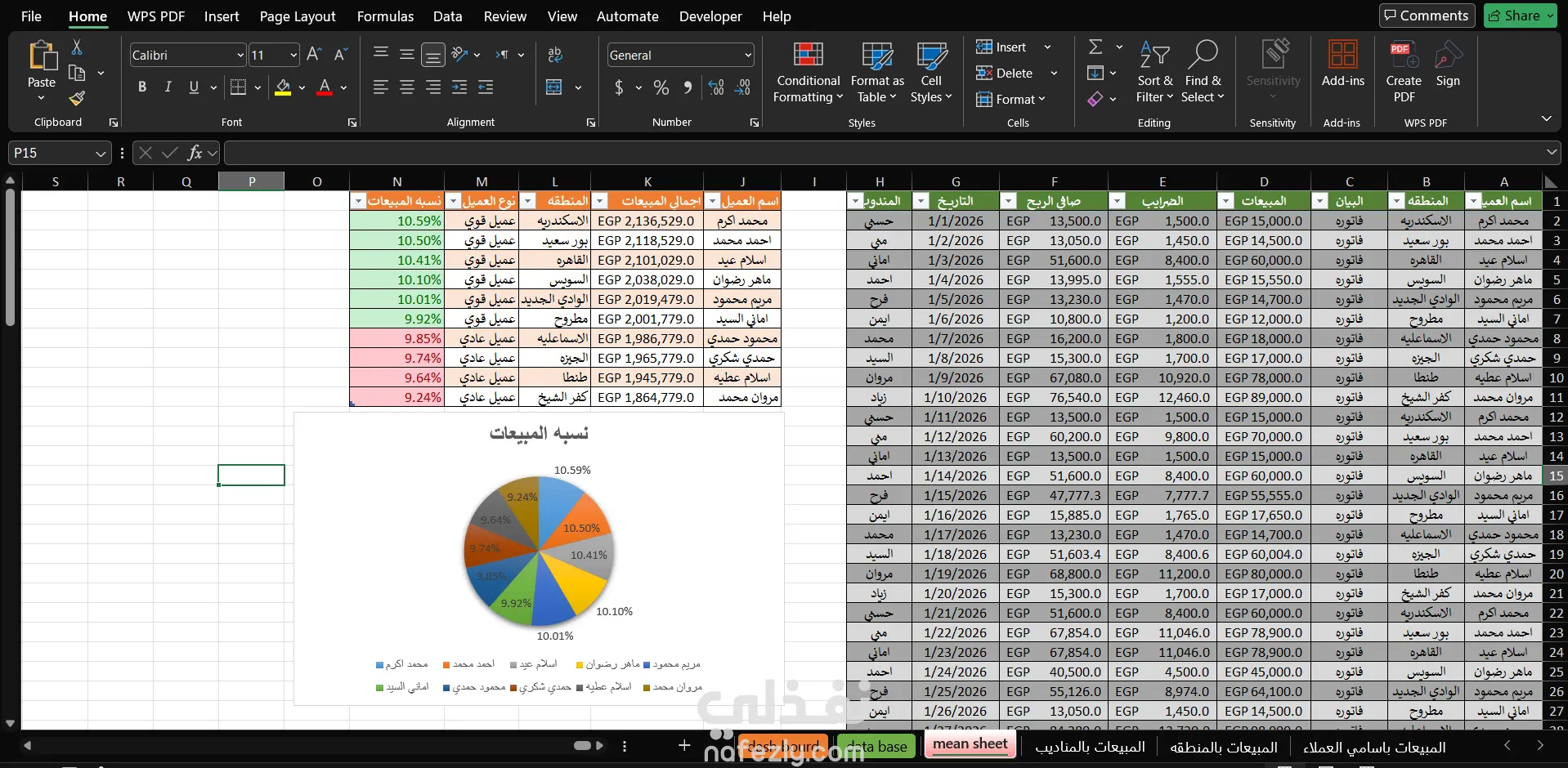The width and height of the screenshot is (1568, 768).
Task: Click the Copy icon
Action: 77,73
